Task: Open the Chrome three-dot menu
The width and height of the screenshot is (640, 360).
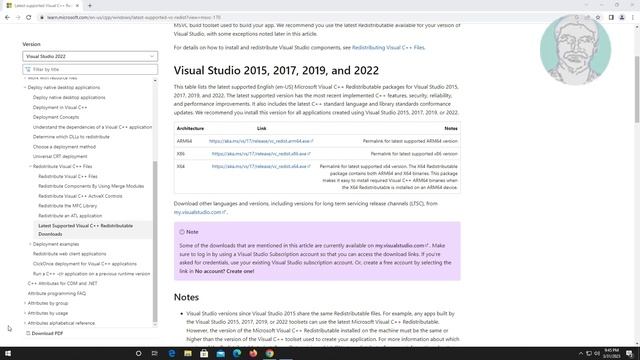Action: coord(633,18)
